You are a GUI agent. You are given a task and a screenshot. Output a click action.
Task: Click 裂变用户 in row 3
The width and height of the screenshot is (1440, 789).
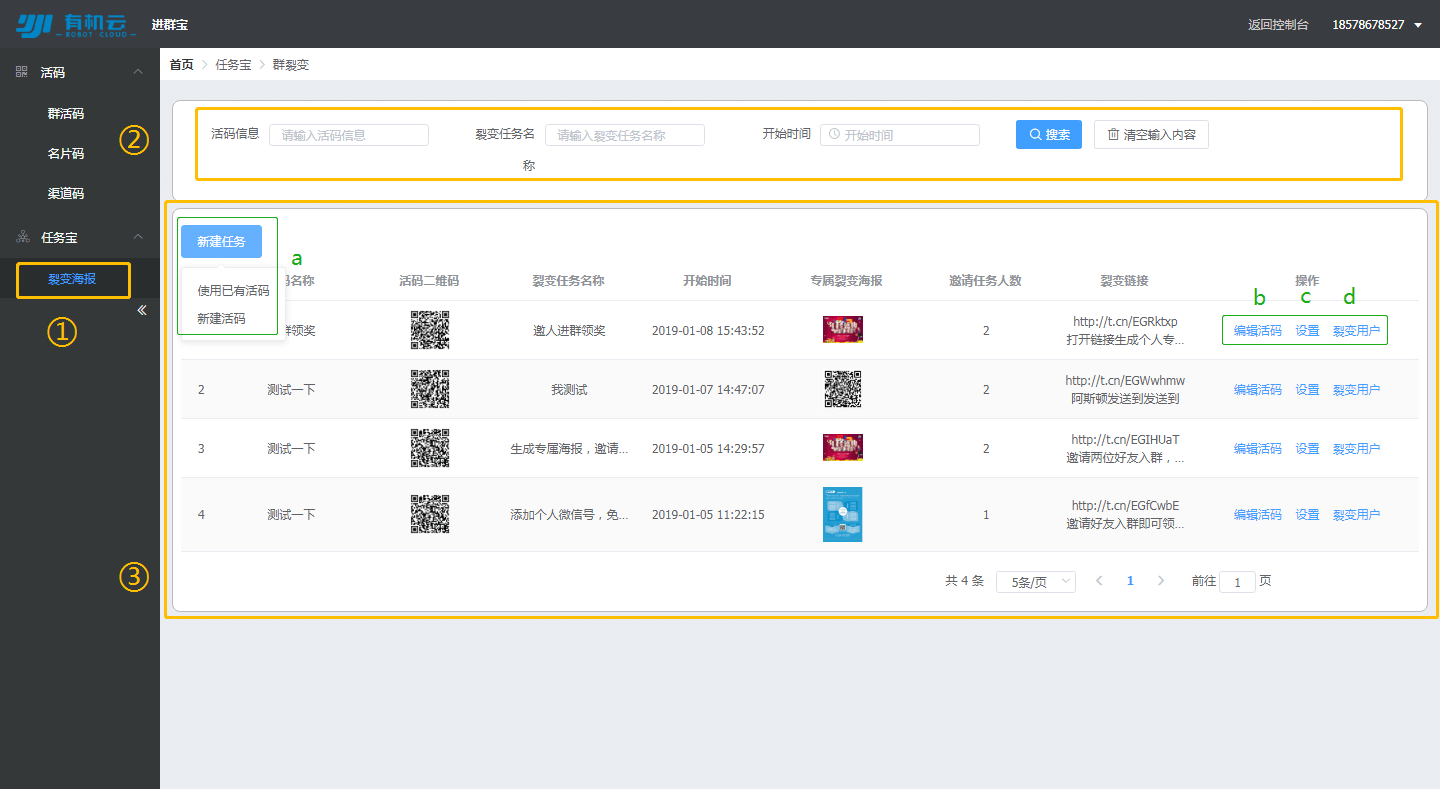tap(1356, 448)
